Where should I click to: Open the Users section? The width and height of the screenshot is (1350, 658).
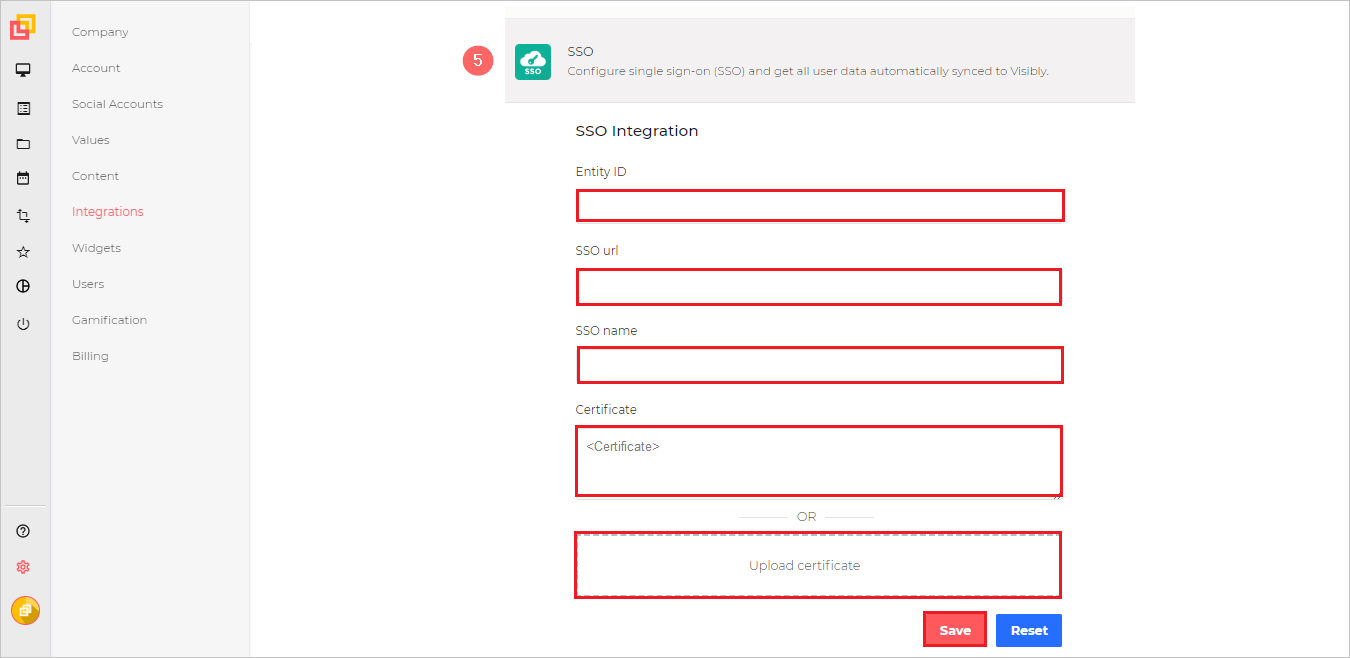(x=87, y=283)
